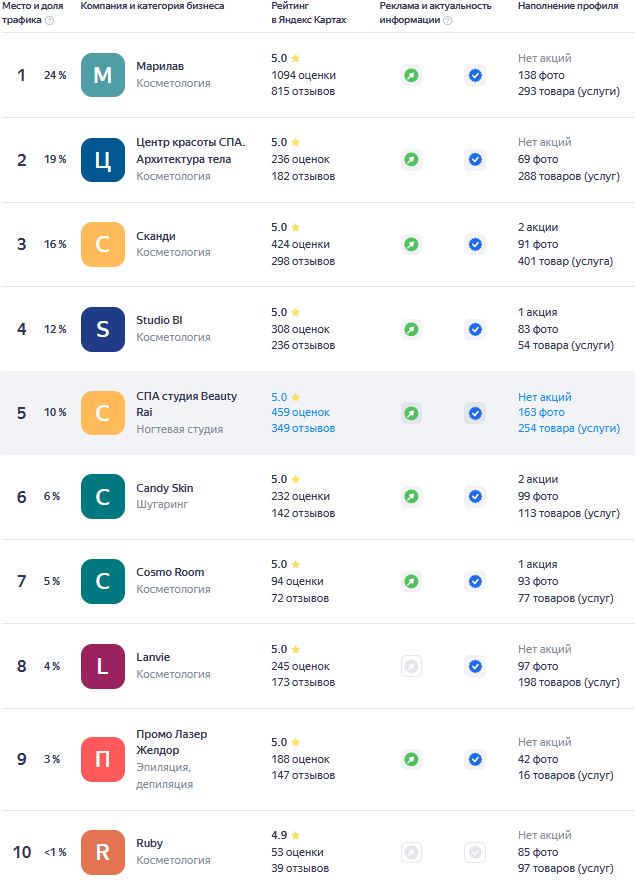Image resolution: width=635 pixels, height=895 pixels.
Task: Select the red 'П' avatar of Промо Лазер Желдор
Action: pos(103,759)
